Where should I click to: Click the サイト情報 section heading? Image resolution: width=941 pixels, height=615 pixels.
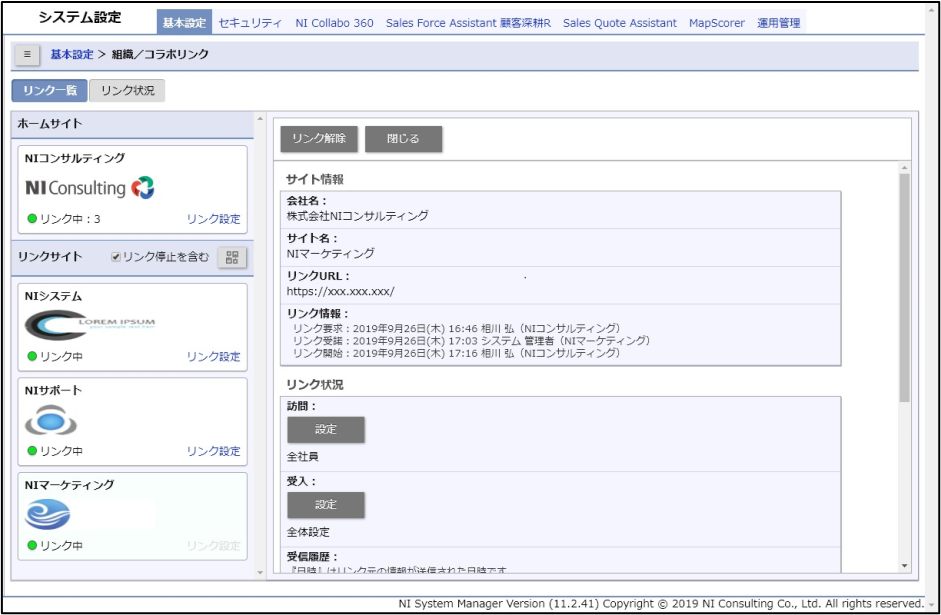315,179
